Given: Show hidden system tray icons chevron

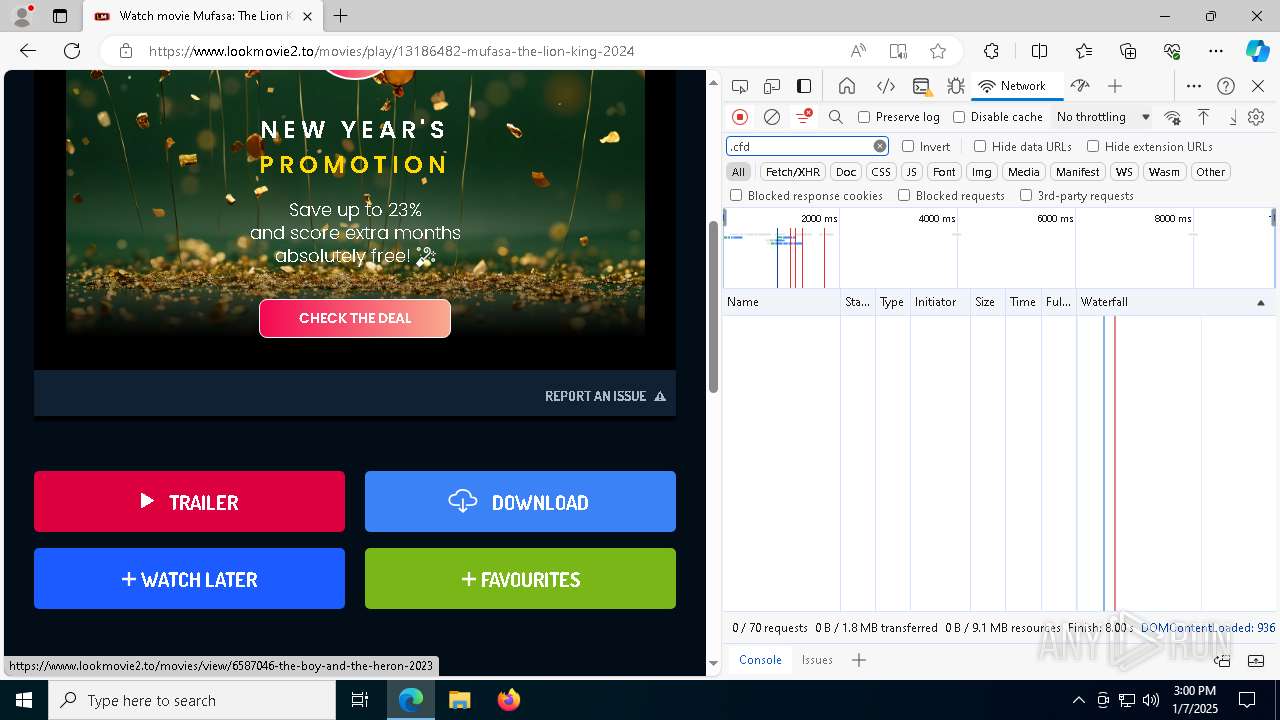Looking at the screenshot, I should tap(1078, 700).
